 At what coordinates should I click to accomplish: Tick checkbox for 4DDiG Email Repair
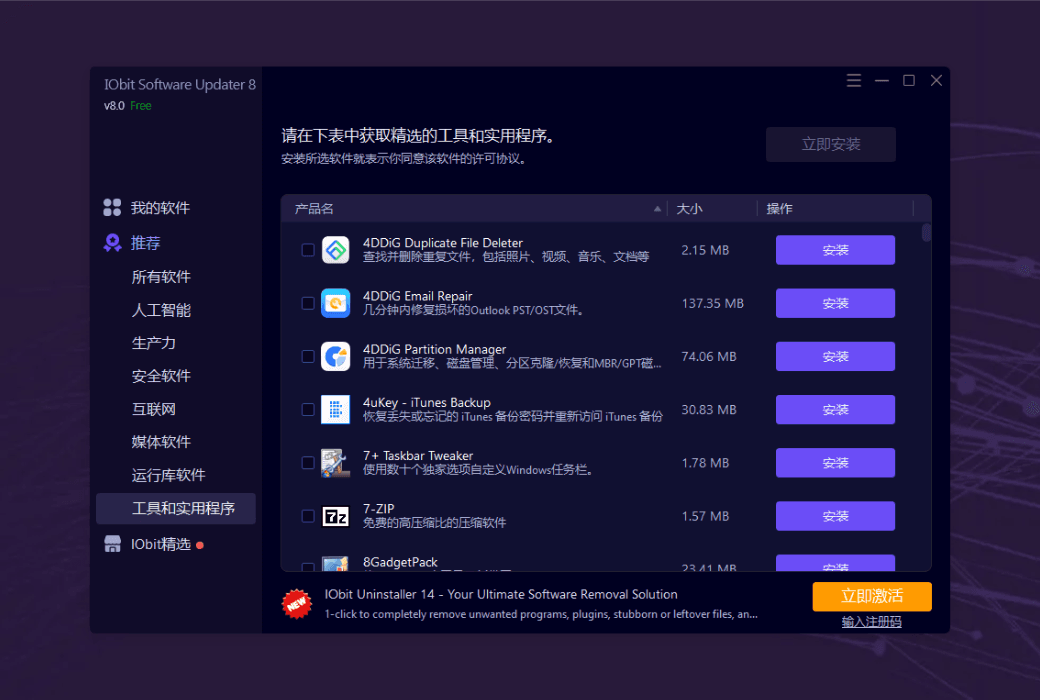(x=308, y=303)
